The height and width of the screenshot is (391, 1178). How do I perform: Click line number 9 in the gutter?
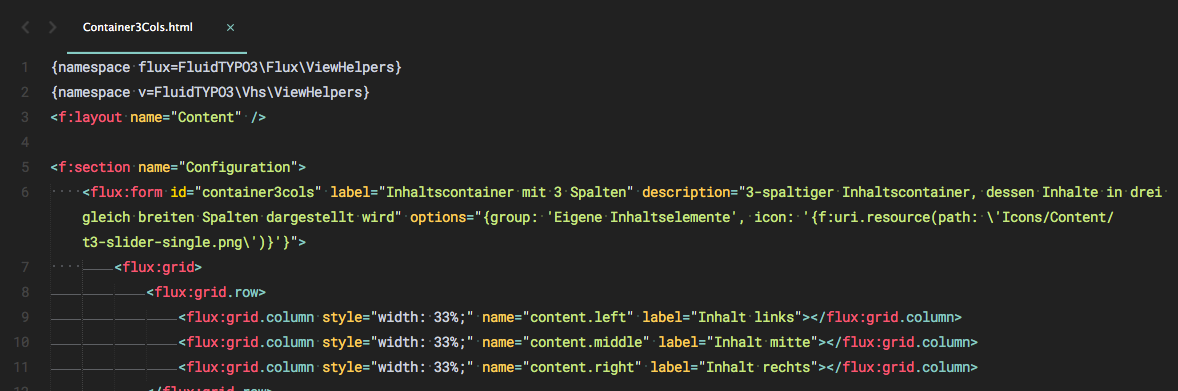point(26,317)
